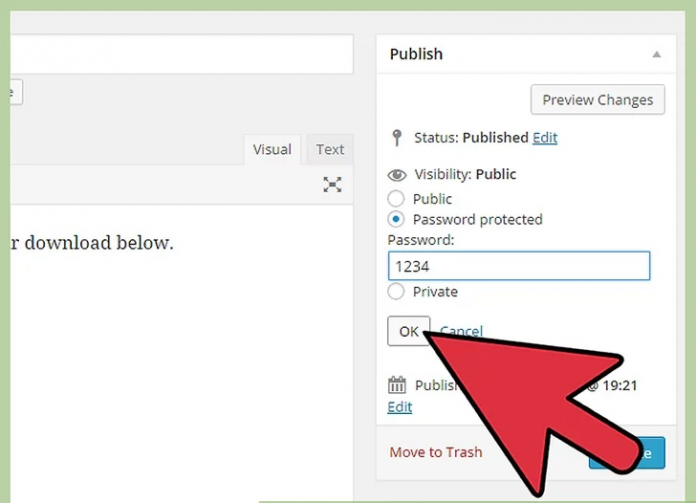The width and height of the screenshot is (696, 503).
Task: Click the eye icon beside Visibility
Action: tap(397, 175)
